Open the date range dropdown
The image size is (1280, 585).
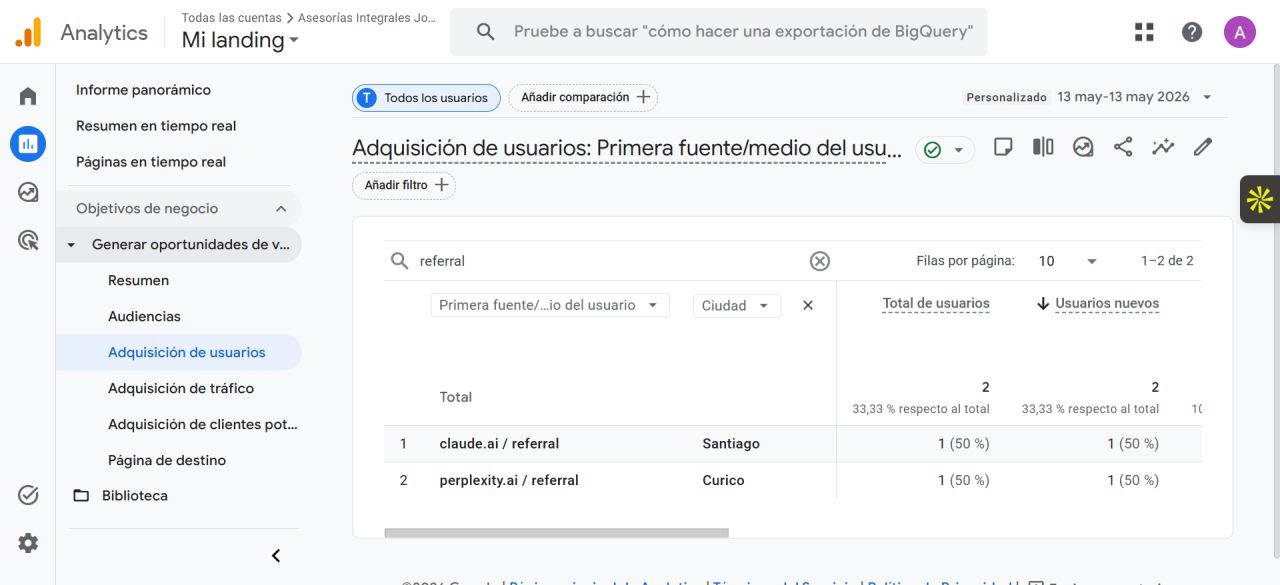[x=1207, y=97]
